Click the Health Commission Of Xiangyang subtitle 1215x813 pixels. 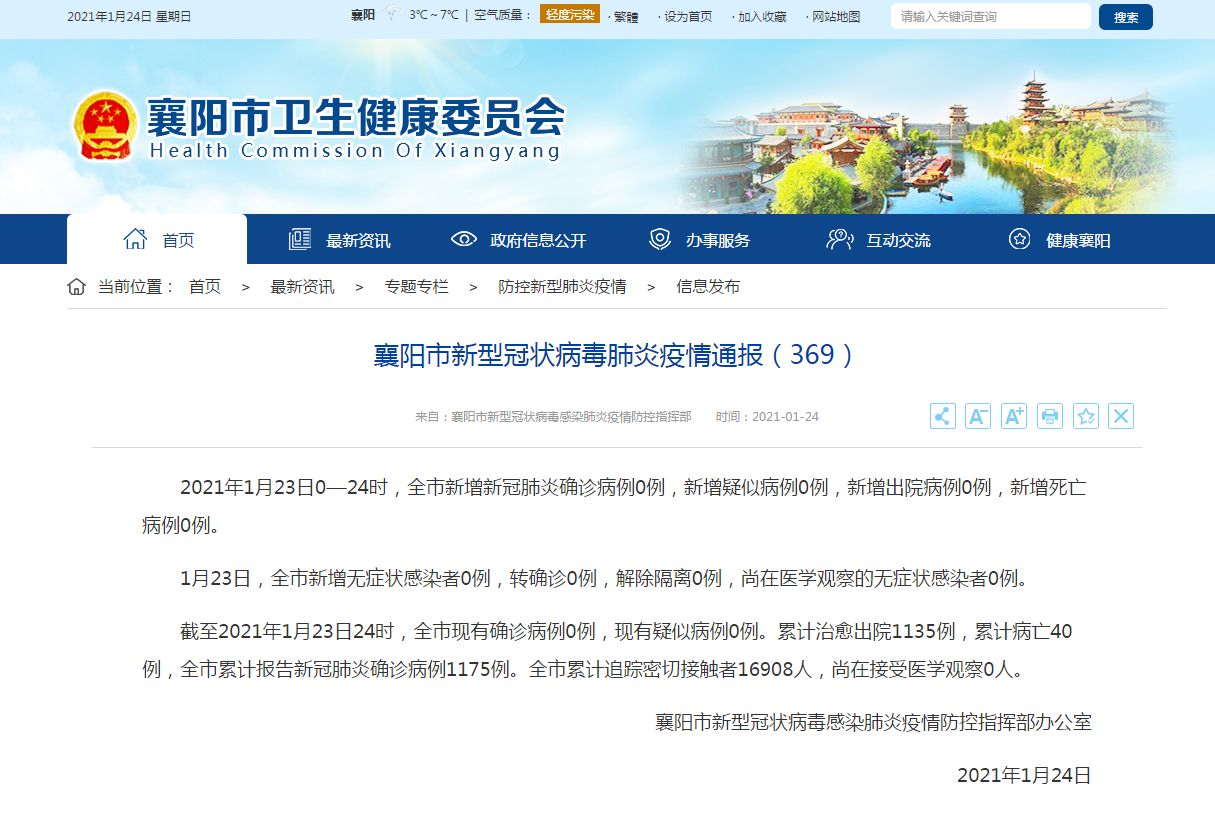point(355,151)
